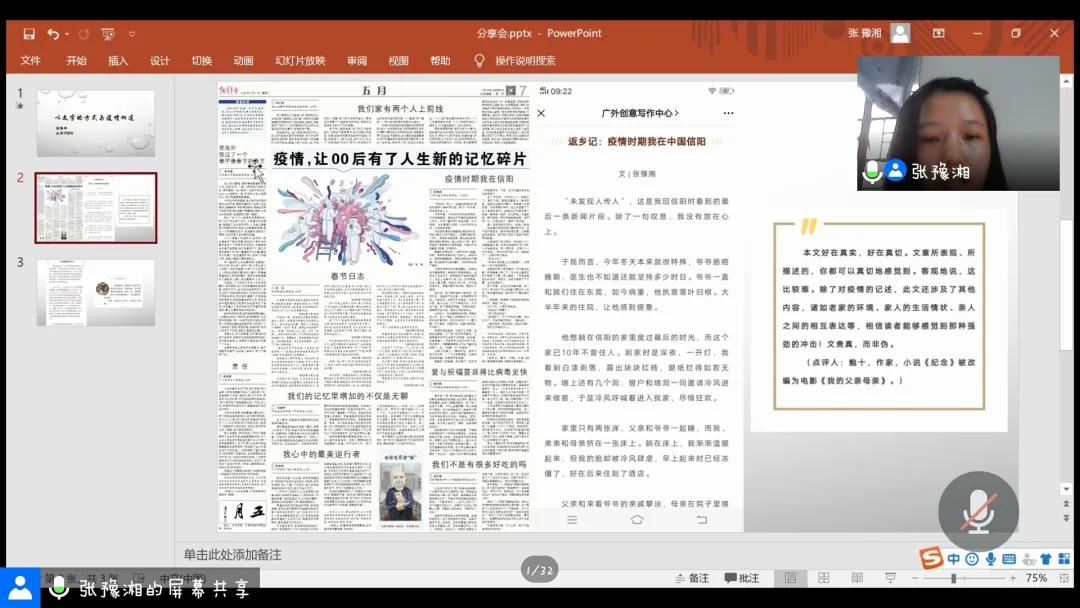
Task: Open the Quick Access Toolbar customize dropdown
Action: [131, 33]
